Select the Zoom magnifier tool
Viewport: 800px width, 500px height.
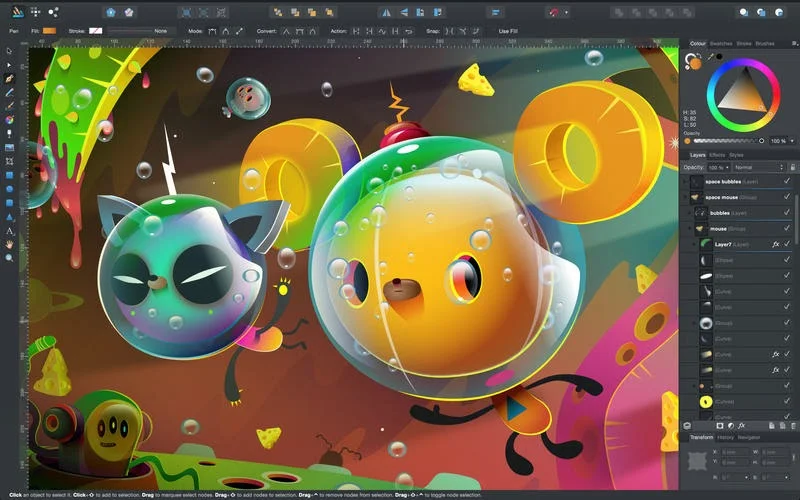9,258
